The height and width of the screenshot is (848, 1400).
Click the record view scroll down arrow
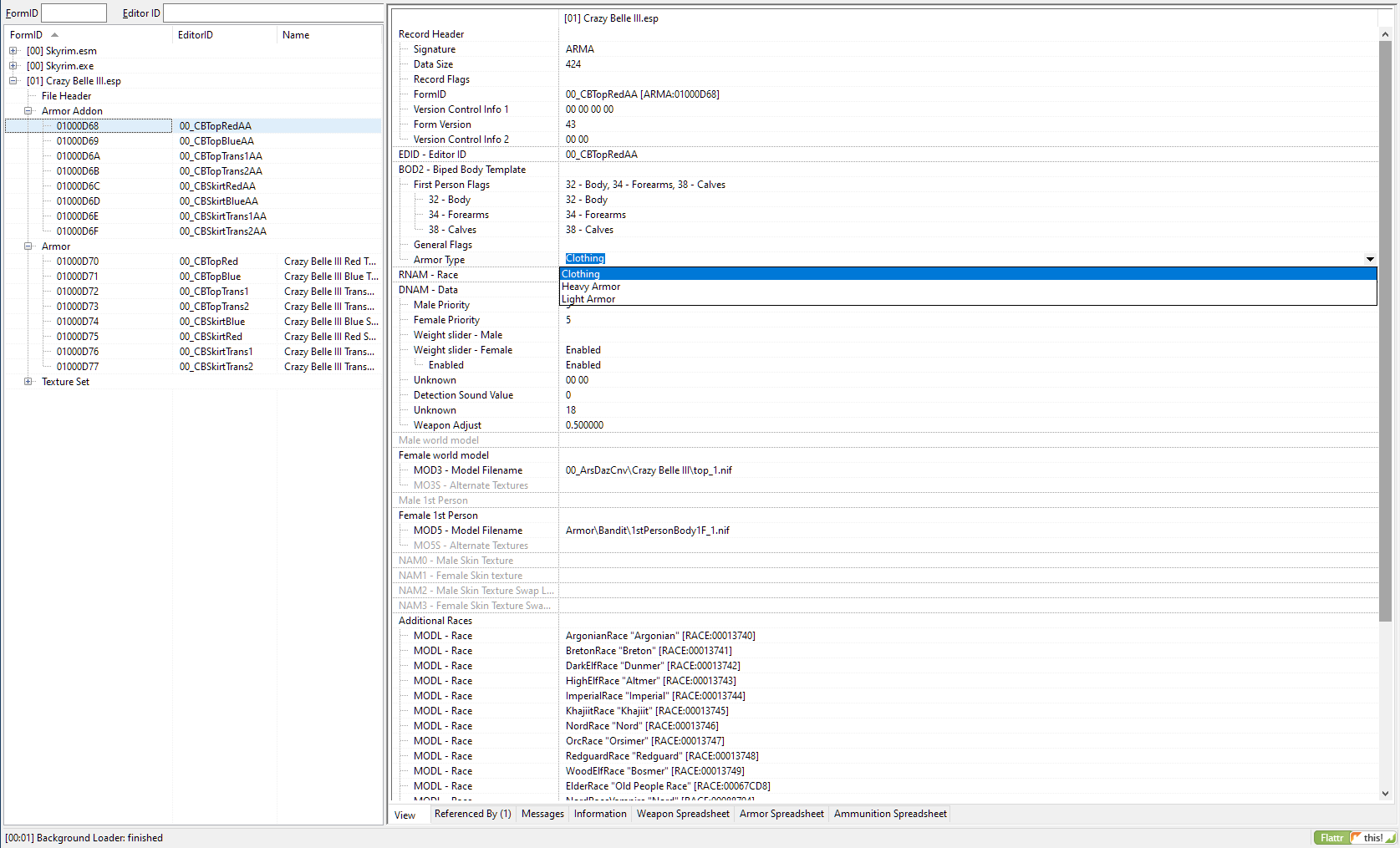click(1385, 794)
